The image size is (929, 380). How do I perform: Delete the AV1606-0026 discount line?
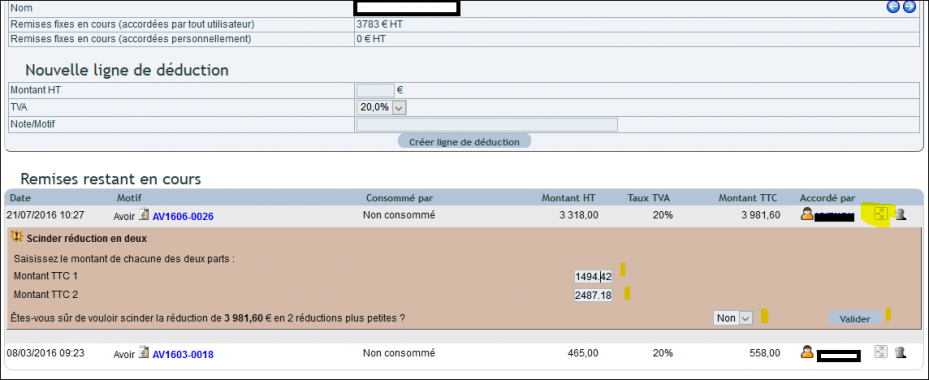coord(901,215)
